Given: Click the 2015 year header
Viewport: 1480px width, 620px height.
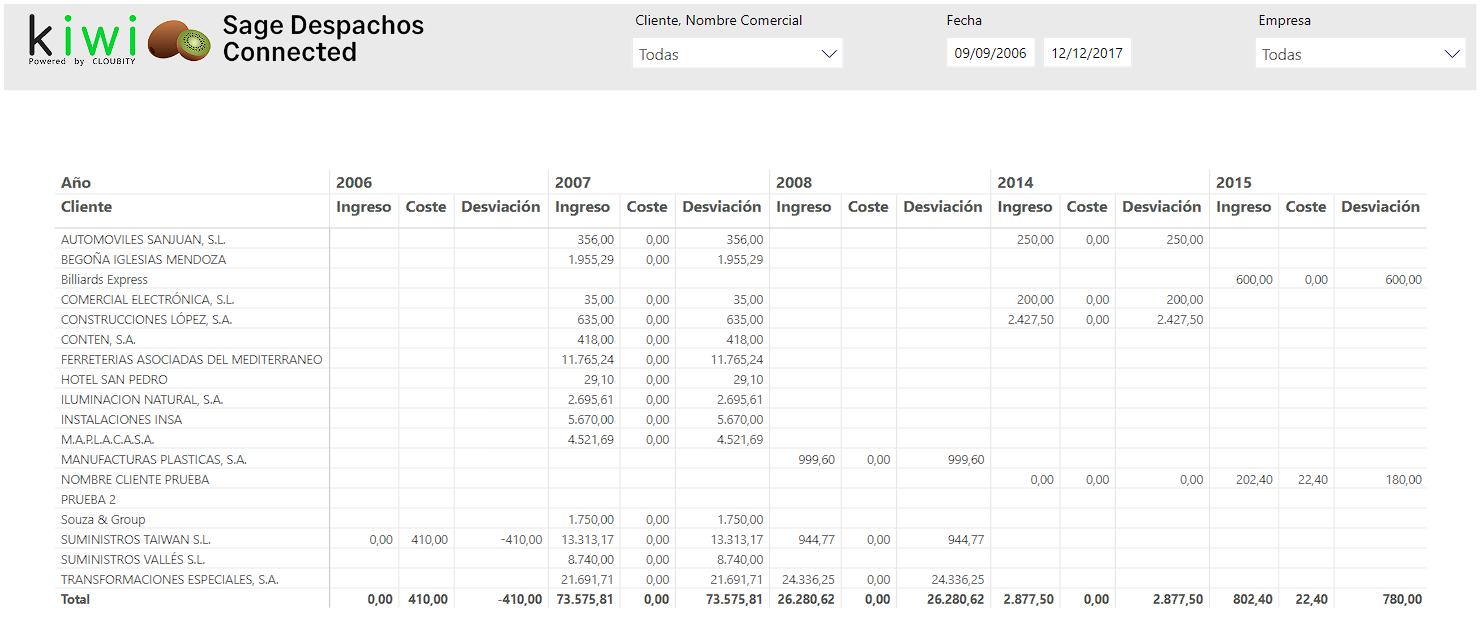Looking at the screenshot, I should pos(1234,183).
